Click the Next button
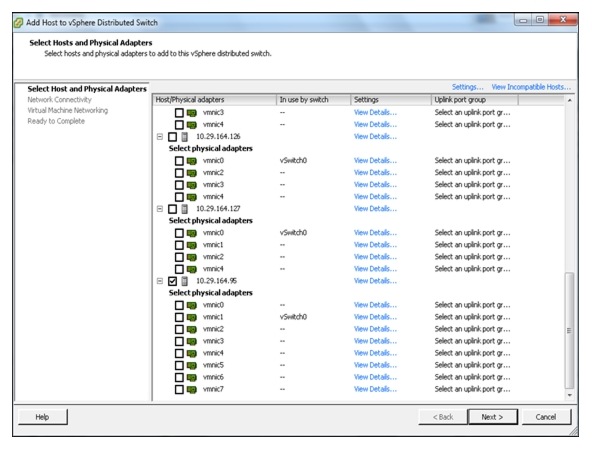 pyautogui.click(x=492, y=417)
